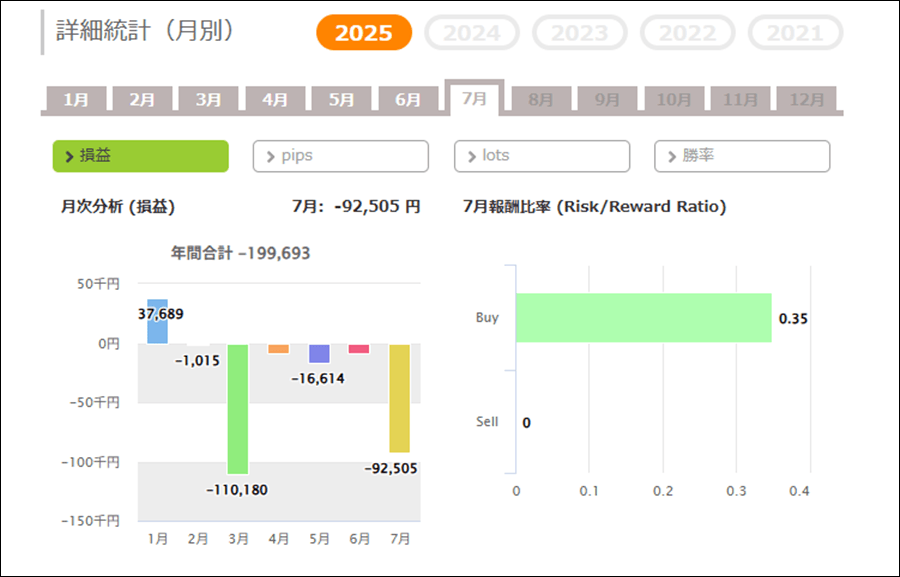Click the -110,180 value label
The image size is (900, 577).
click(x=237, y=490)
